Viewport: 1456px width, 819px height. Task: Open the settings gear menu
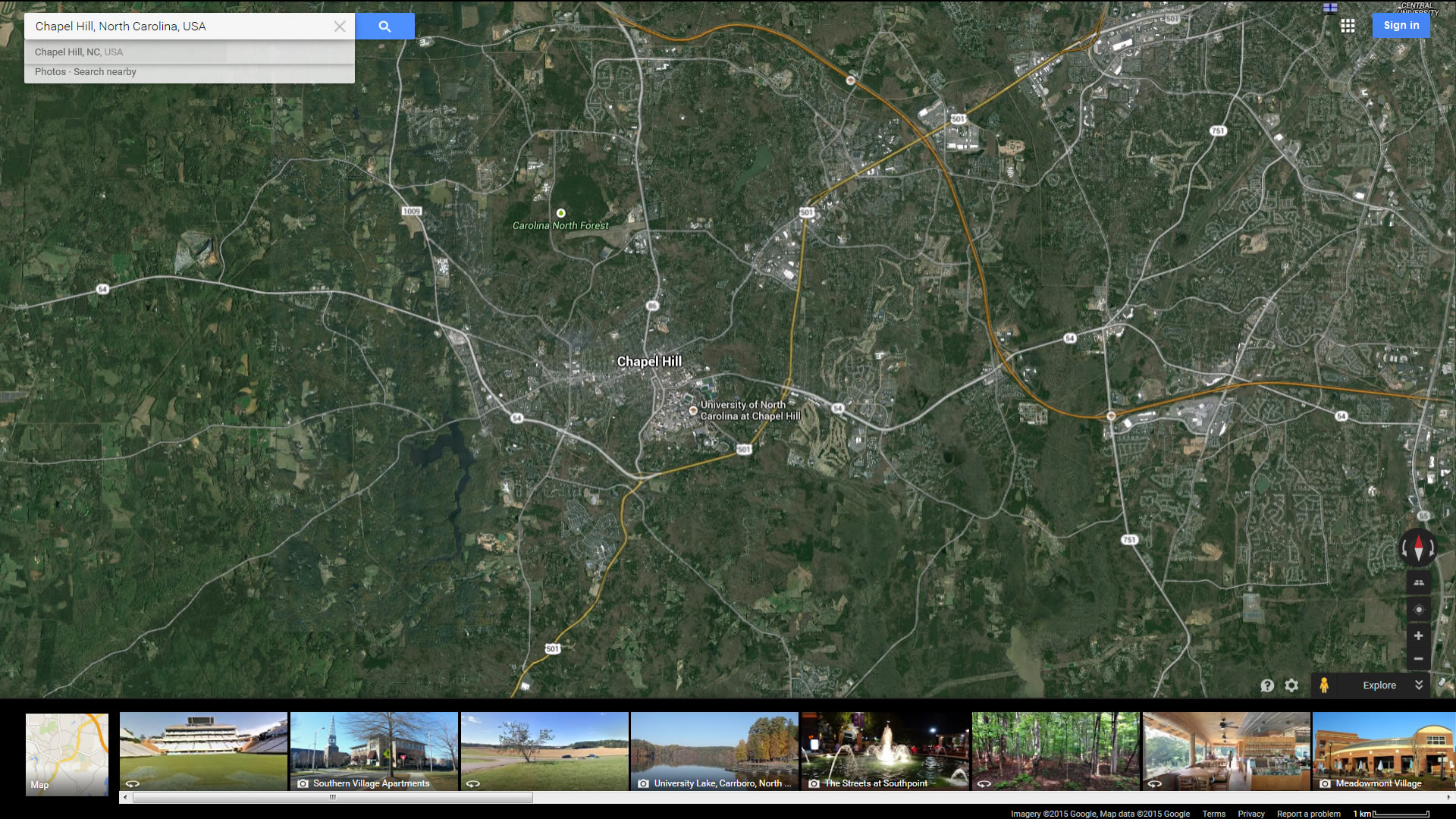(1291, 685)
